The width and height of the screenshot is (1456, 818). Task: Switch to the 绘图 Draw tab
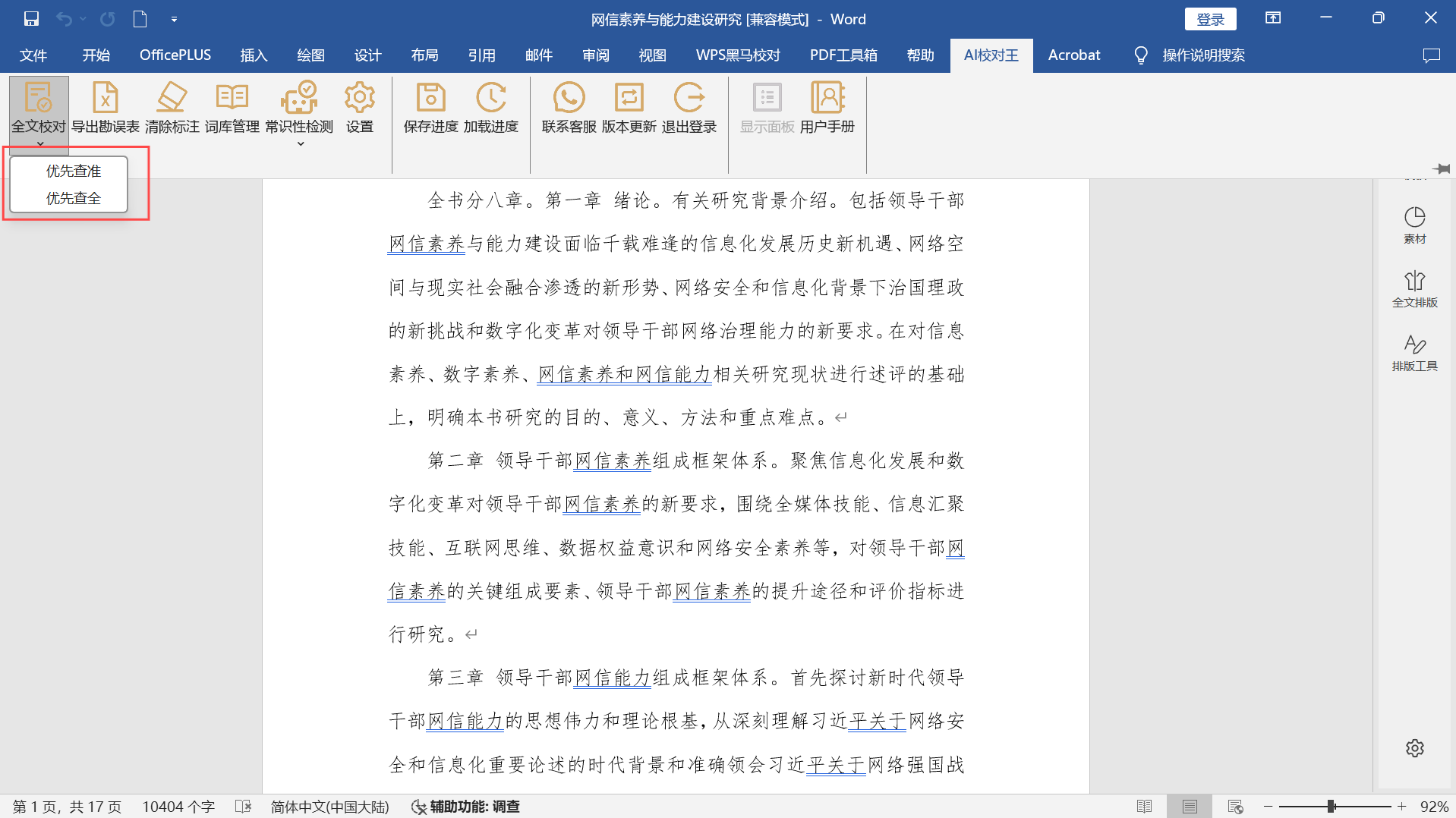coord(310,55)
